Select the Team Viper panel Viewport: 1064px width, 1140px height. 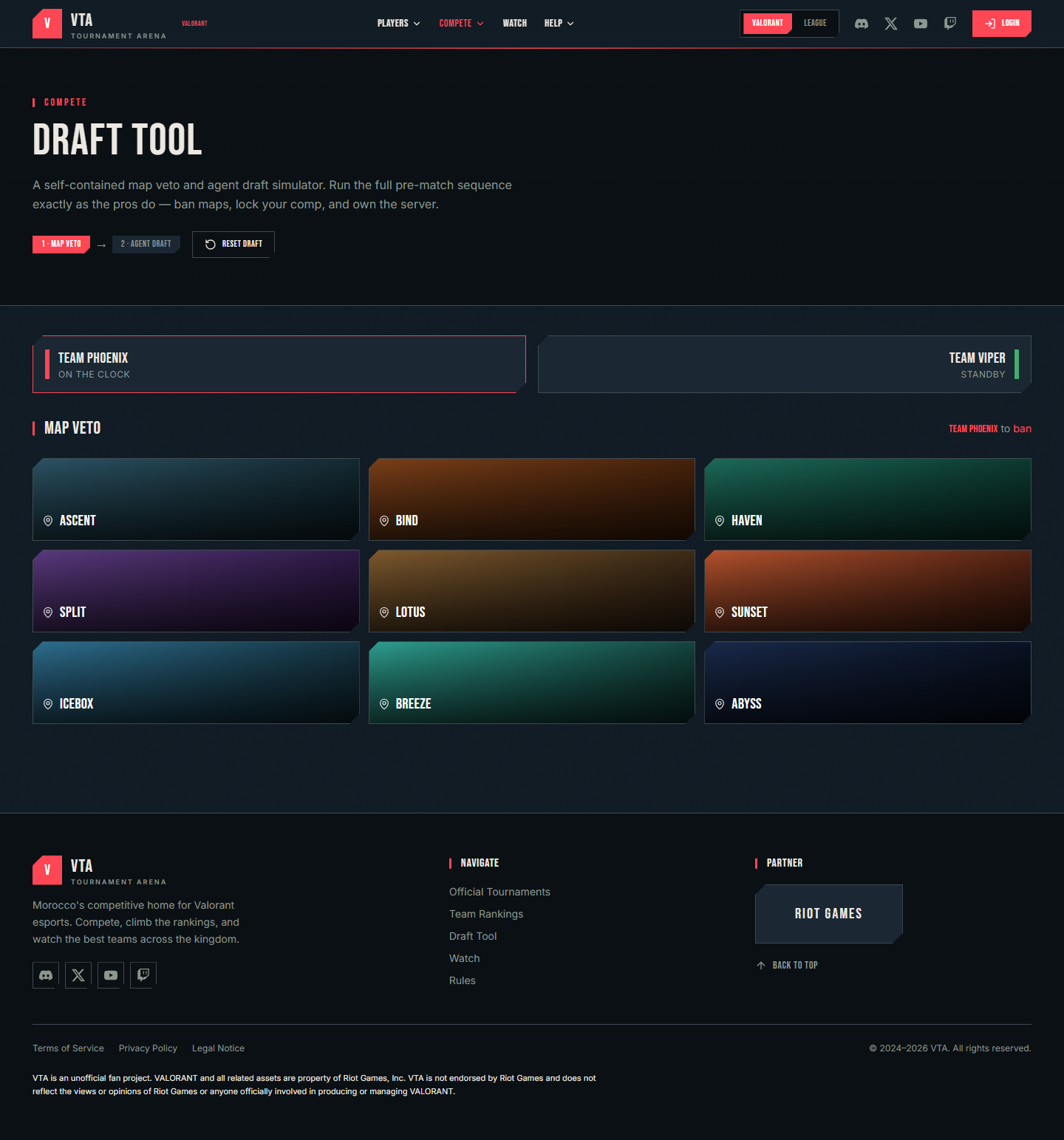785,364
